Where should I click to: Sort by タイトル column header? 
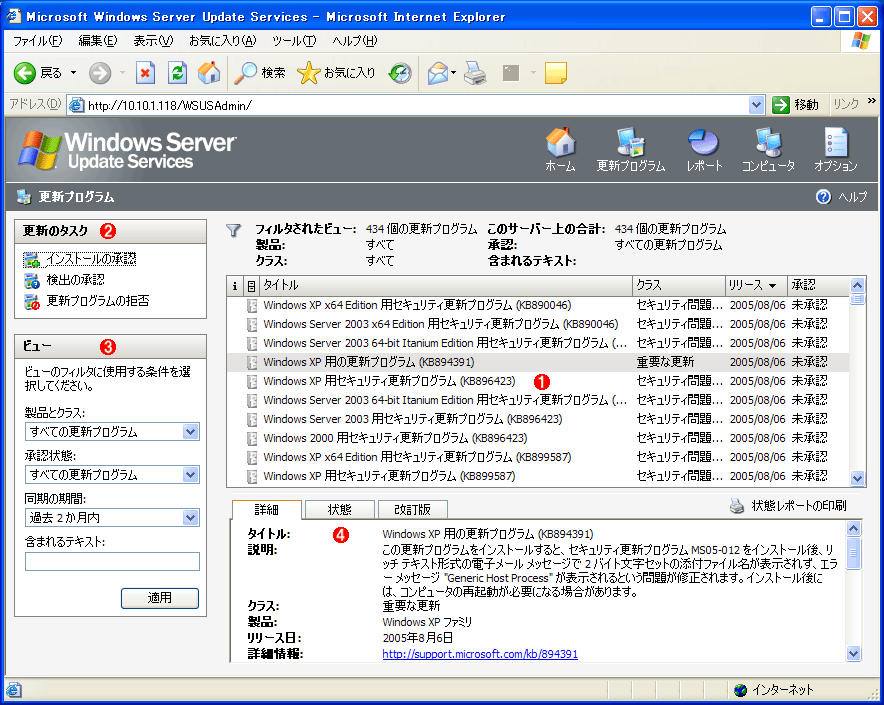point(445,285)
